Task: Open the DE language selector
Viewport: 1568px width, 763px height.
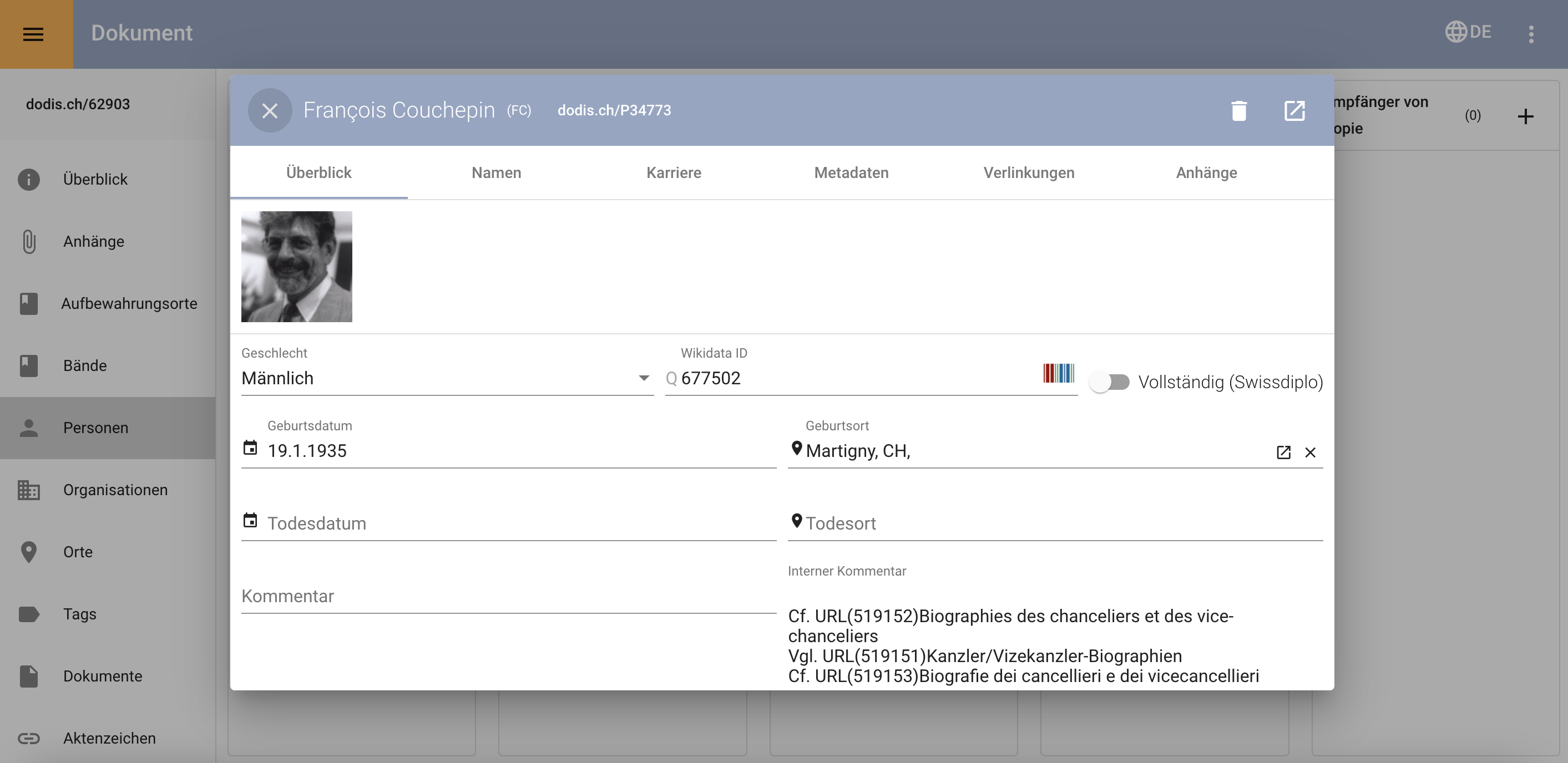Action: 1468,32
